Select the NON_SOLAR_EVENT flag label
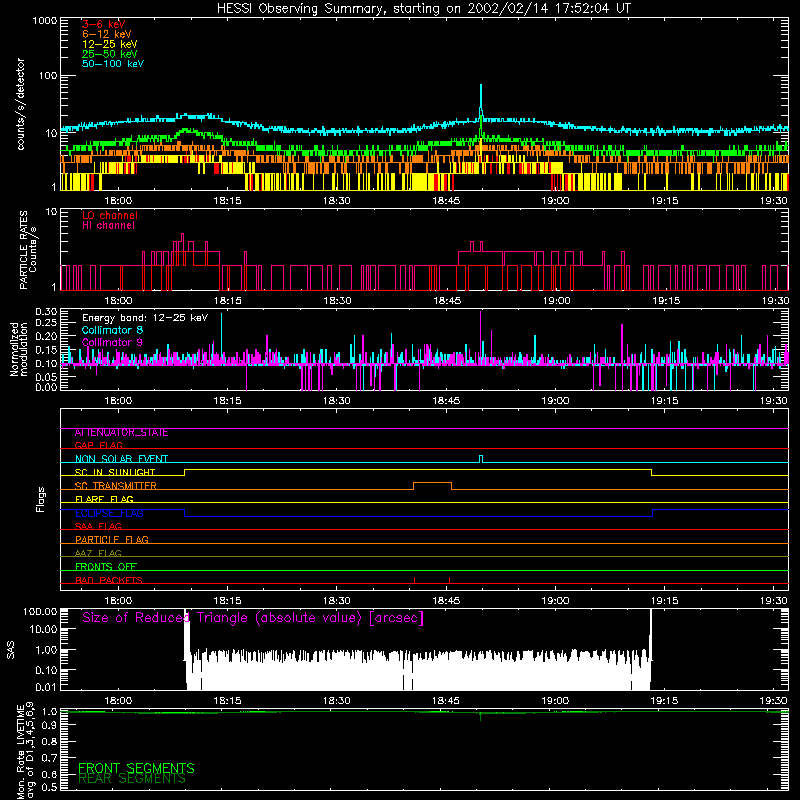Viewport: 800px width, 800px height. [121, 459]
